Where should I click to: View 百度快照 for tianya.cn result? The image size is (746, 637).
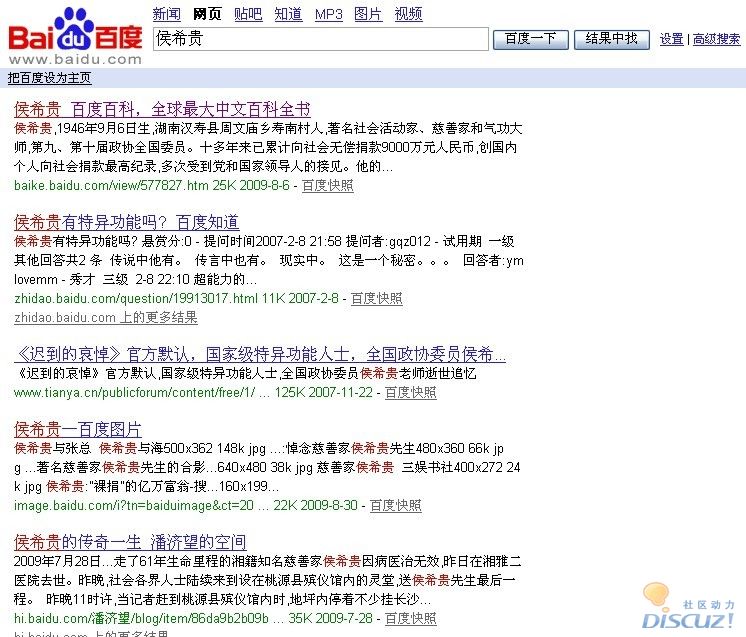point(411,392)
